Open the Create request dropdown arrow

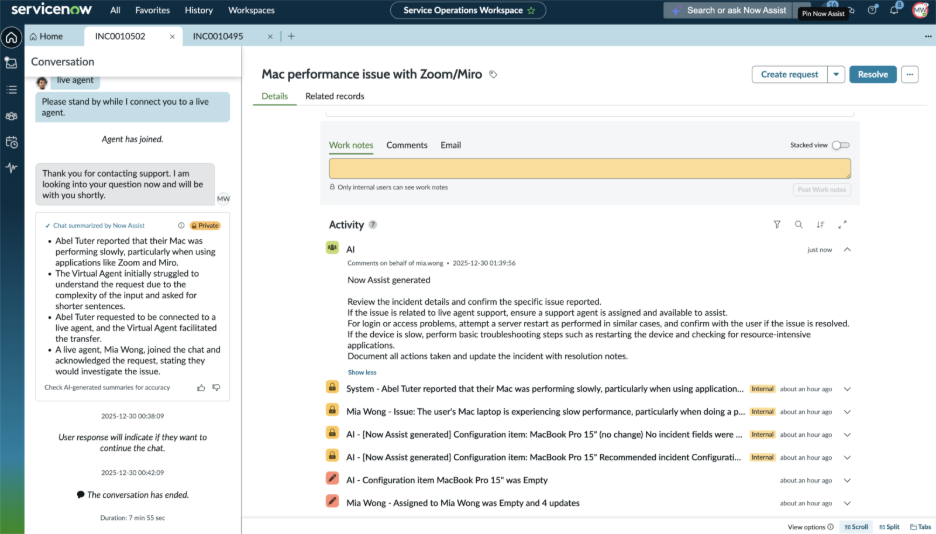(836, 75)
